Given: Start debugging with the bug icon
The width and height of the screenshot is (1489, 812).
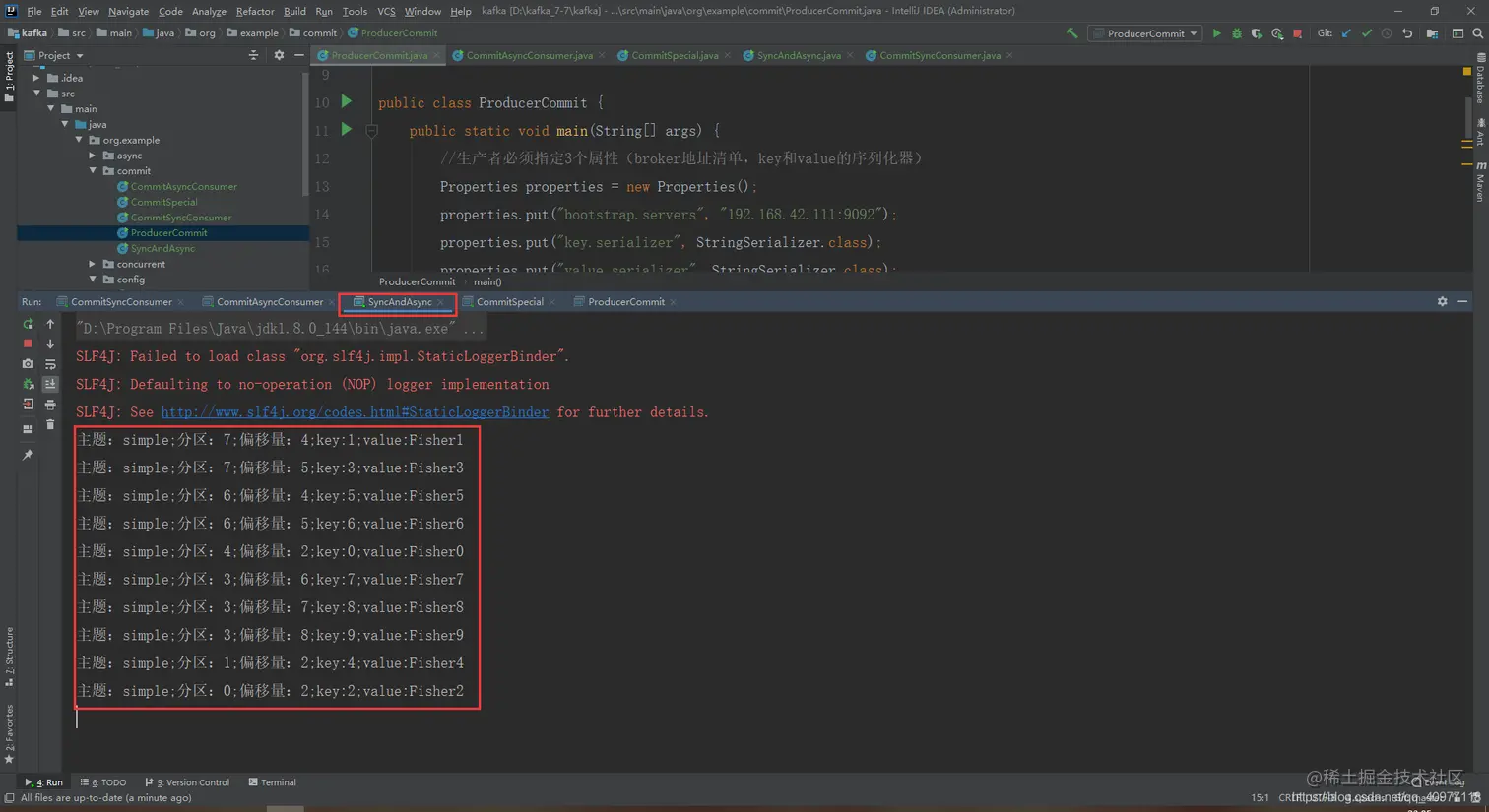Looking at the screenshot, I should (x=1237, y=33).
